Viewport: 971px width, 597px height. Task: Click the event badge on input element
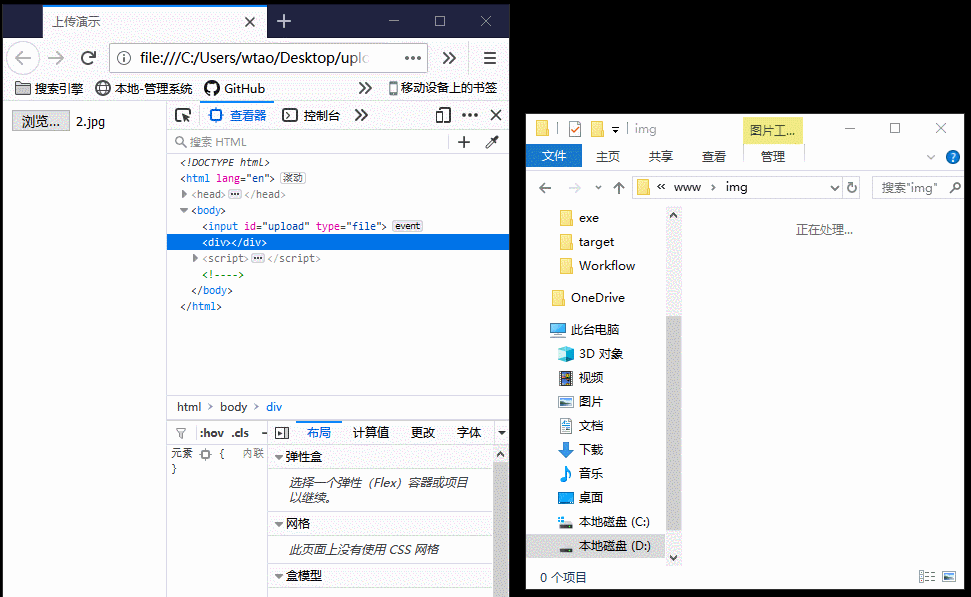click(x=407, y=226)
